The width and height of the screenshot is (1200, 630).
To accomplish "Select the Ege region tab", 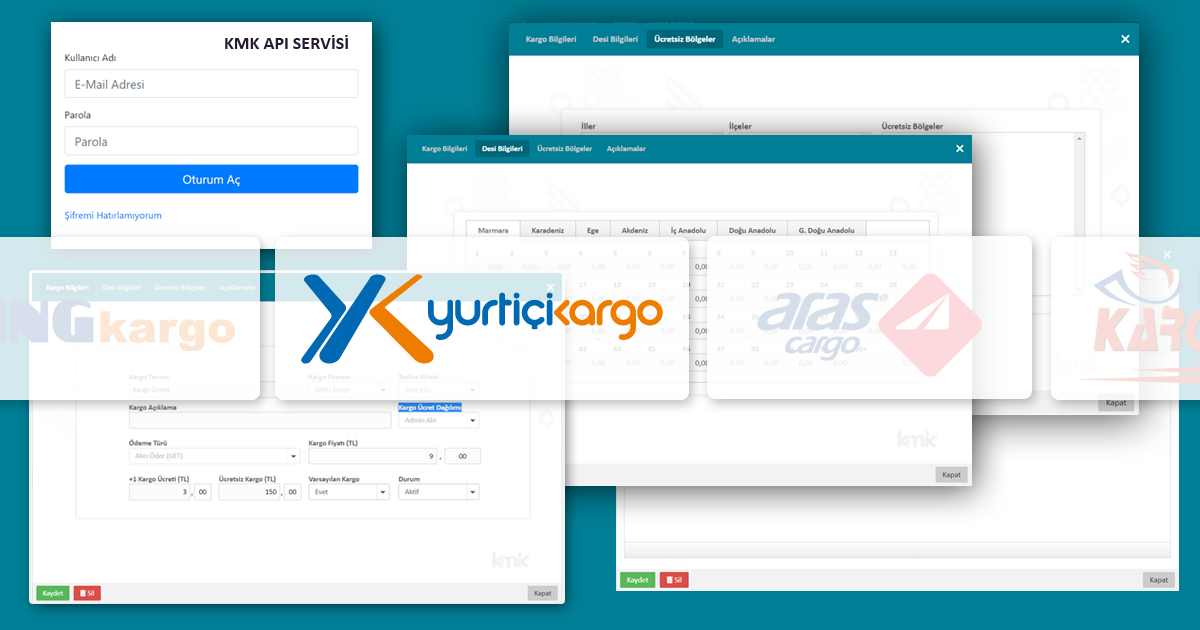I will [x=593, y=230].
